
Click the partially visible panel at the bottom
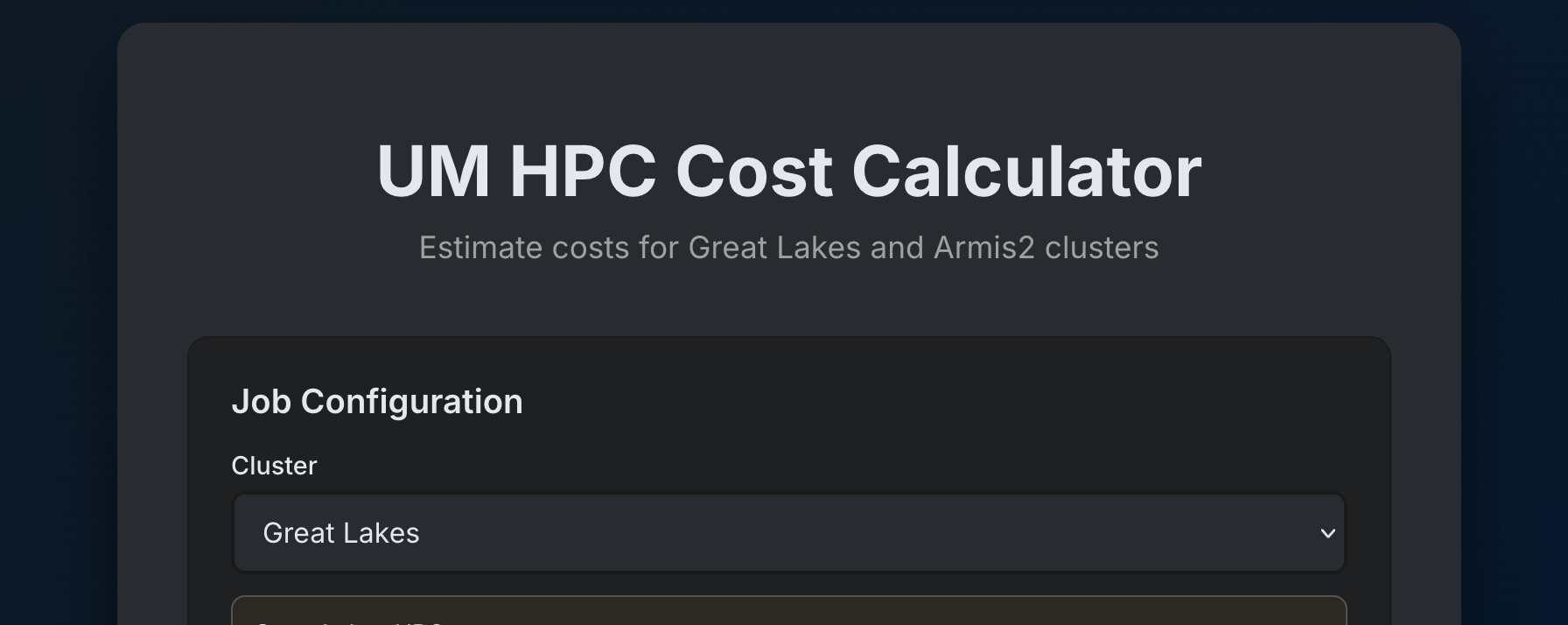tap(787, 613)
